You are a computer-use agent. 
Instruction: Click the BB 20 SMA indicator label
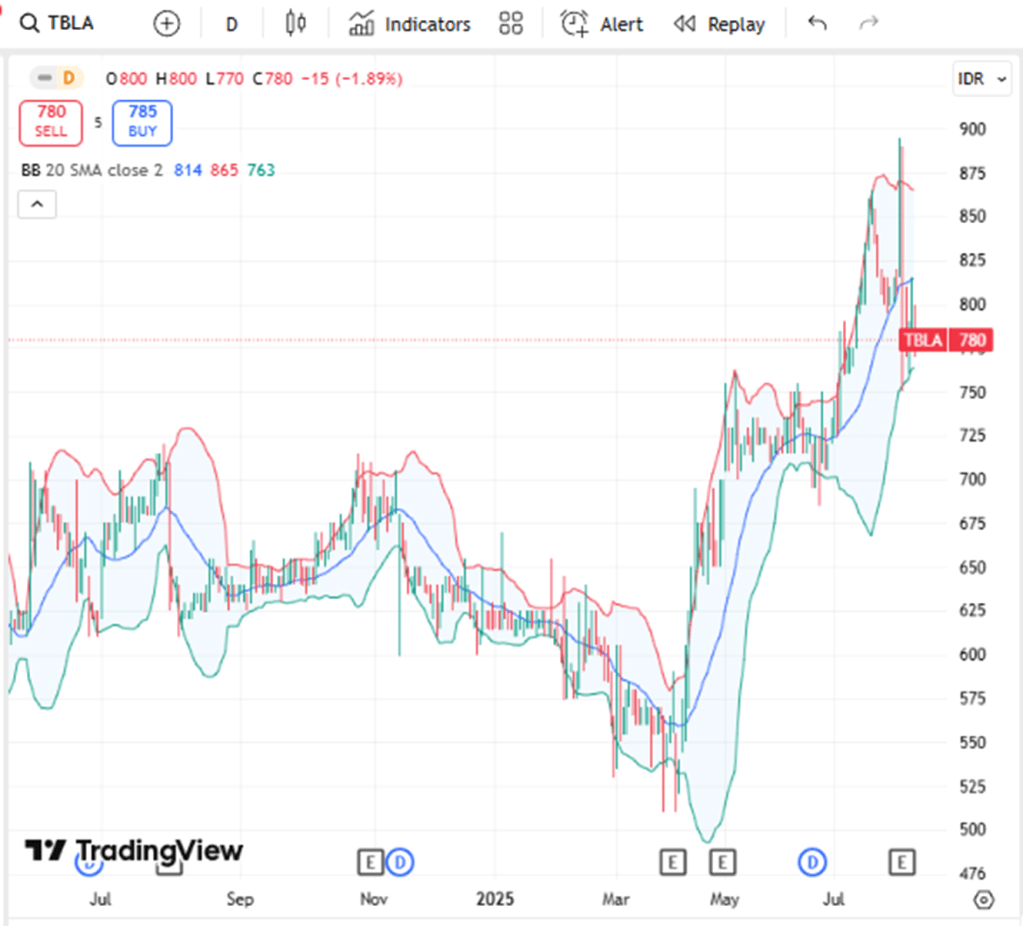tap(91, 171)
